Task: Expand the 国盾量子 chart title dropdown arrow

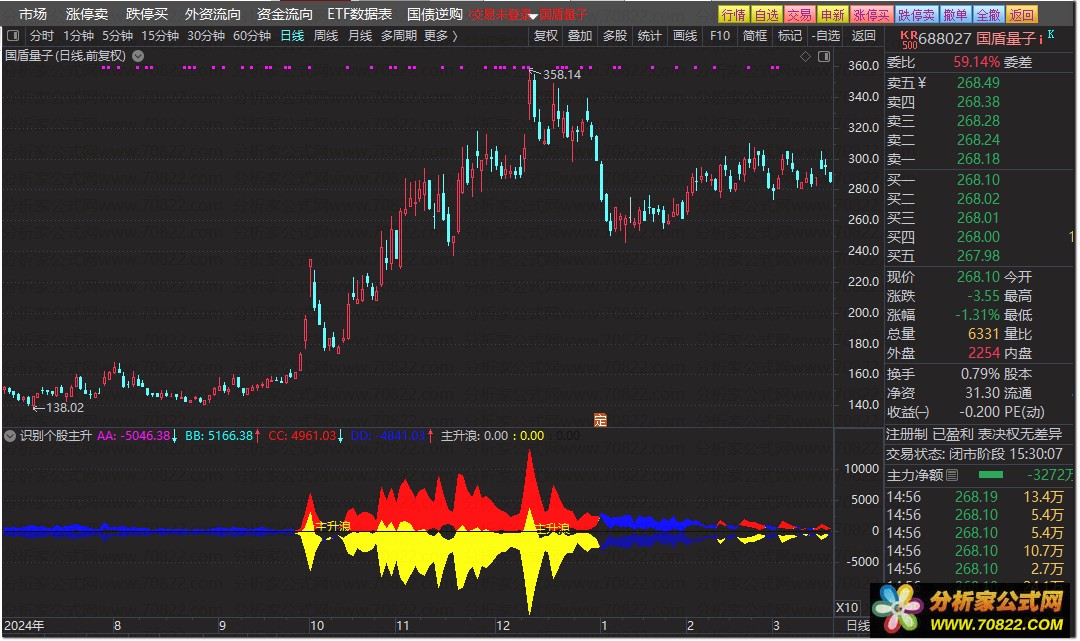Action: [x=138, y=56]
